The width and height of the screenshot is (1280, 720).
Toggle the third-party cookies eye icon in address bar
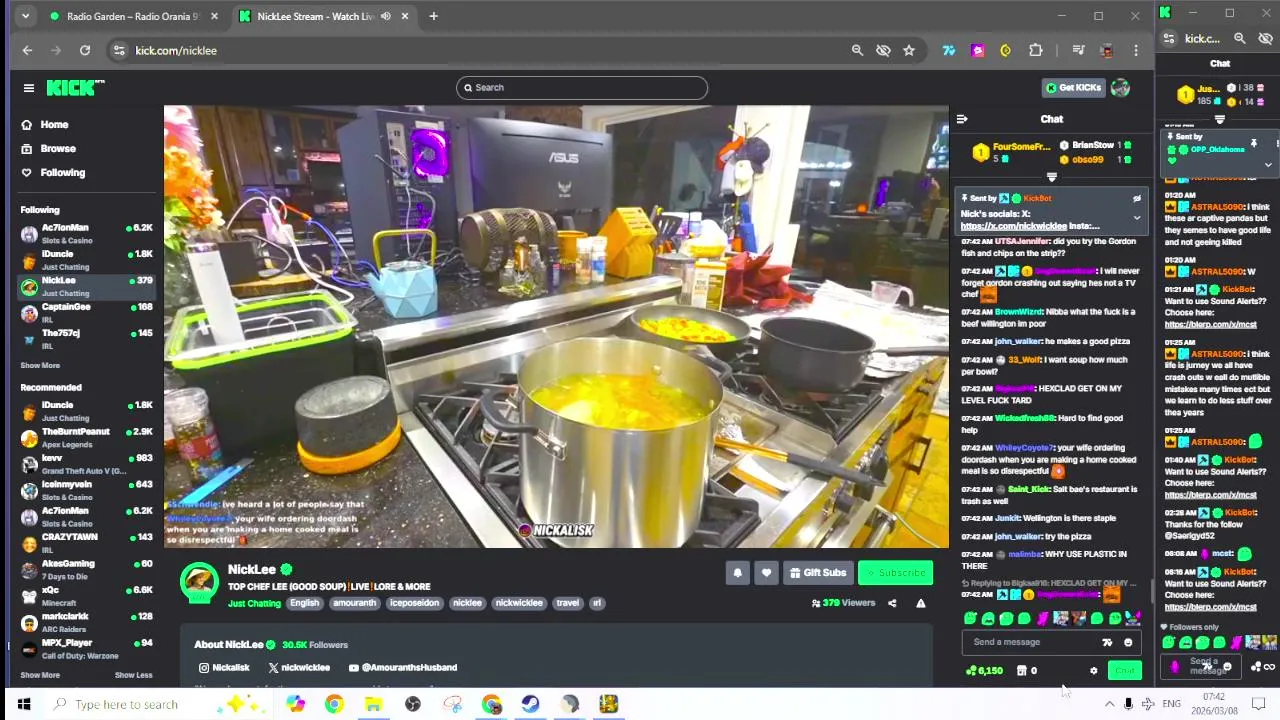tap(883, 50)
